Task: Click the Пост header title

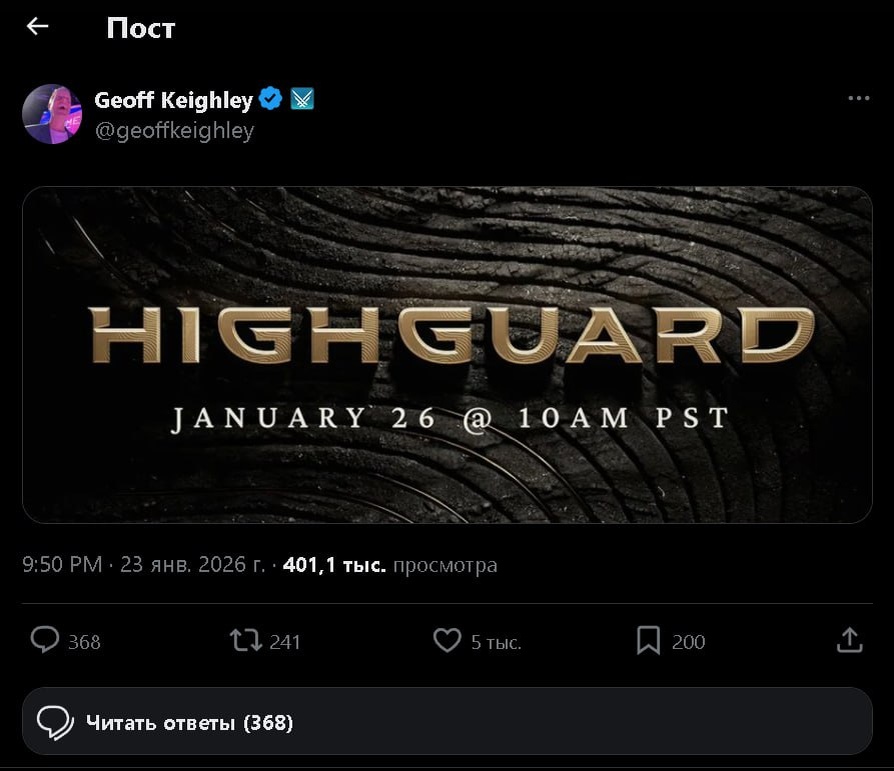Action: click(x=141, y=28)
